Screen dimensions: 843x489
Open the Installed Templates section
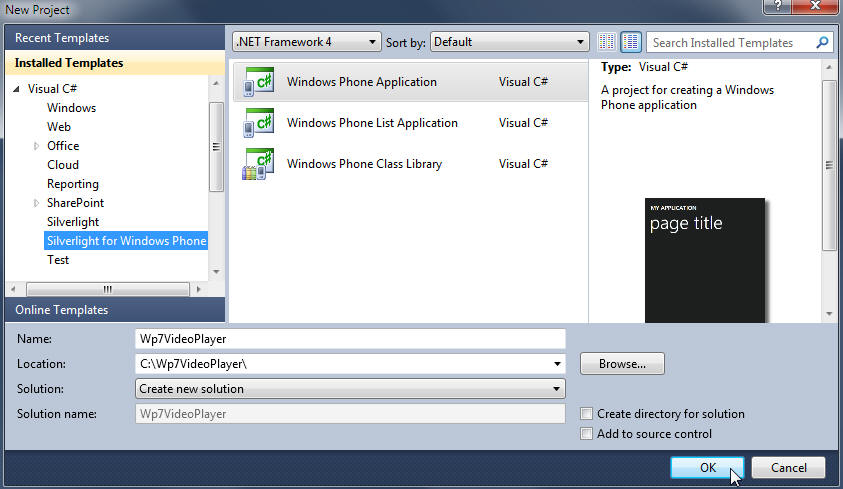(x=115, y=63)
